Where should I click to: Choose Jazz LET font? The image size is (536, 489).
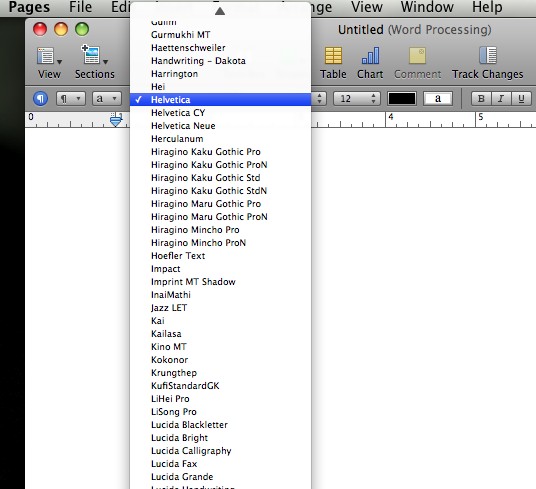220,308
